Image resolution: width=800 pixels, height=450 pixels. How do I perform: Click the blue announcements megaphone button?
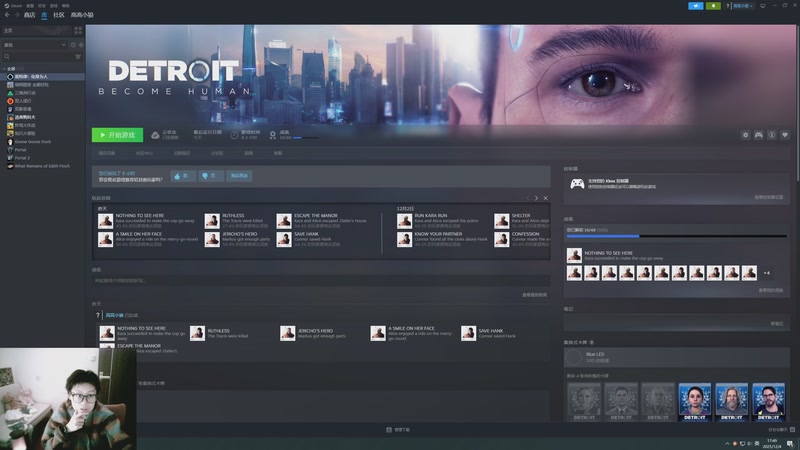[x=695, y=6]
